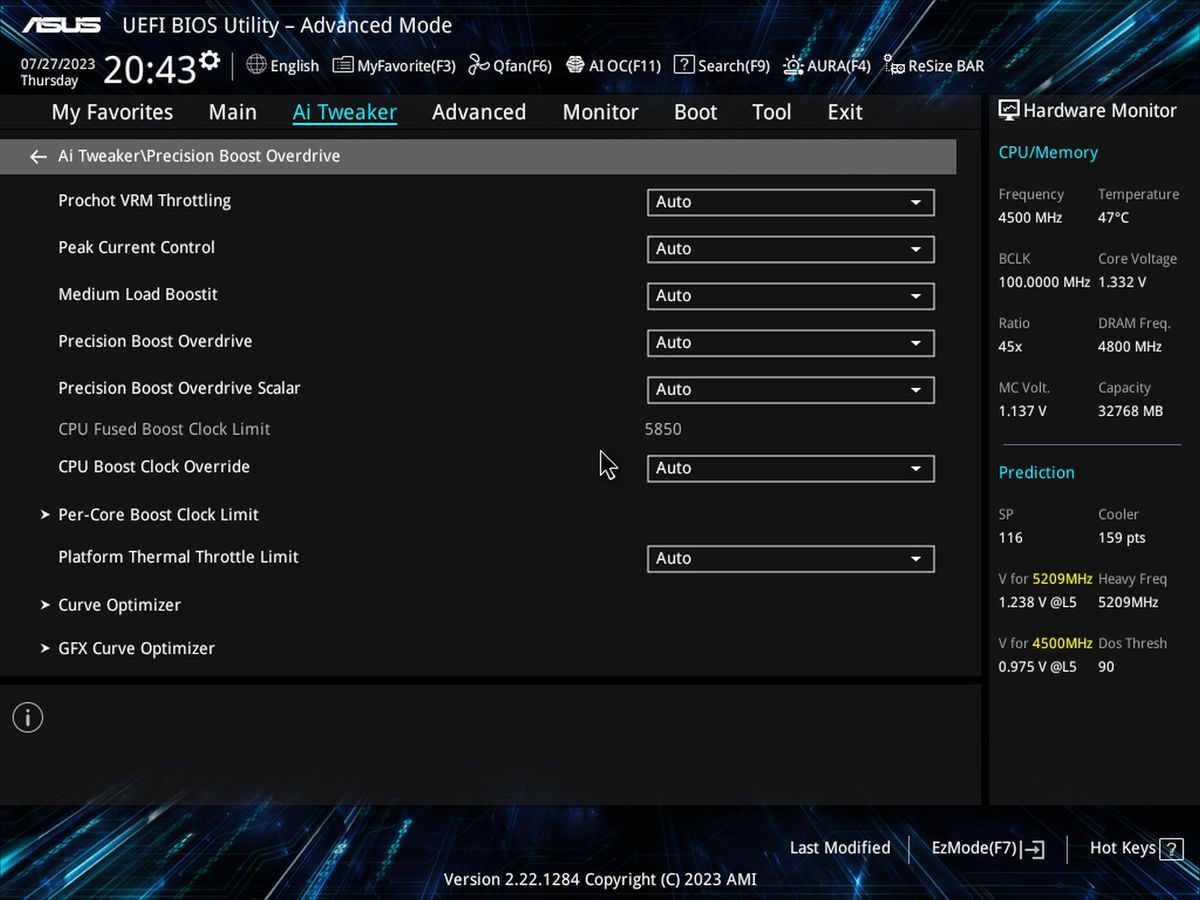Click the AI OC chip icon
Image resolution: width=1200 pixels, height=900 pixels.
[x=575, y=65]
